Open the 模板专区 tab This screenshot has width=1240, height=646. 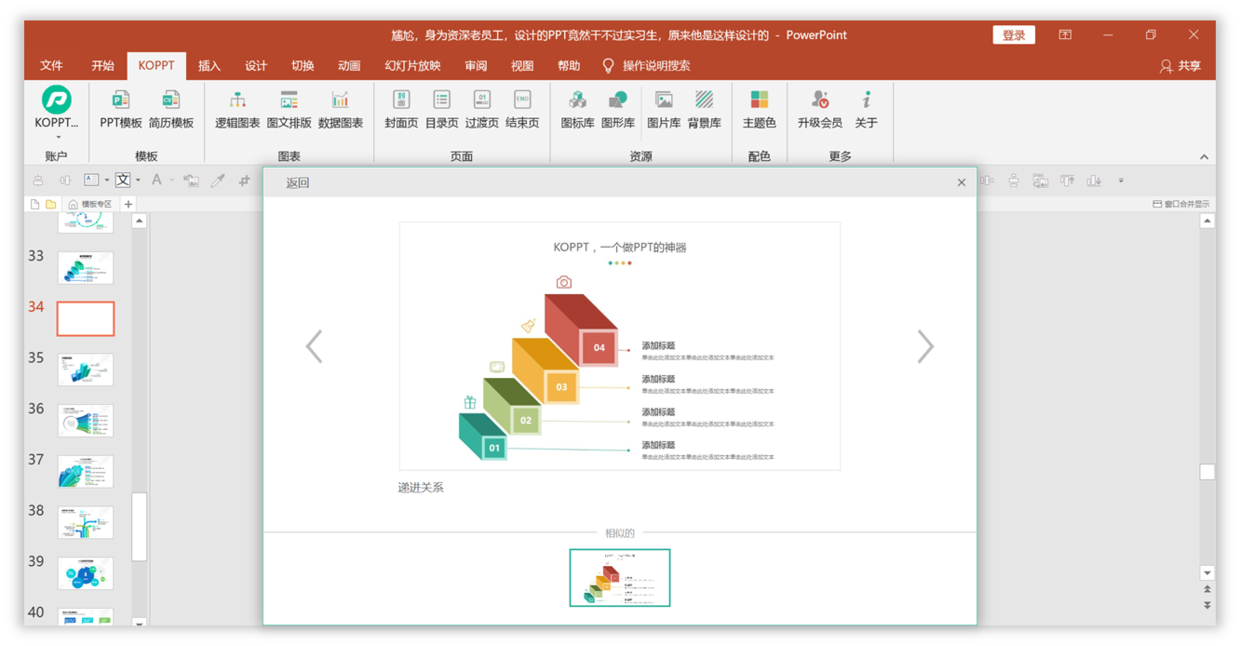tap(90, 204)
